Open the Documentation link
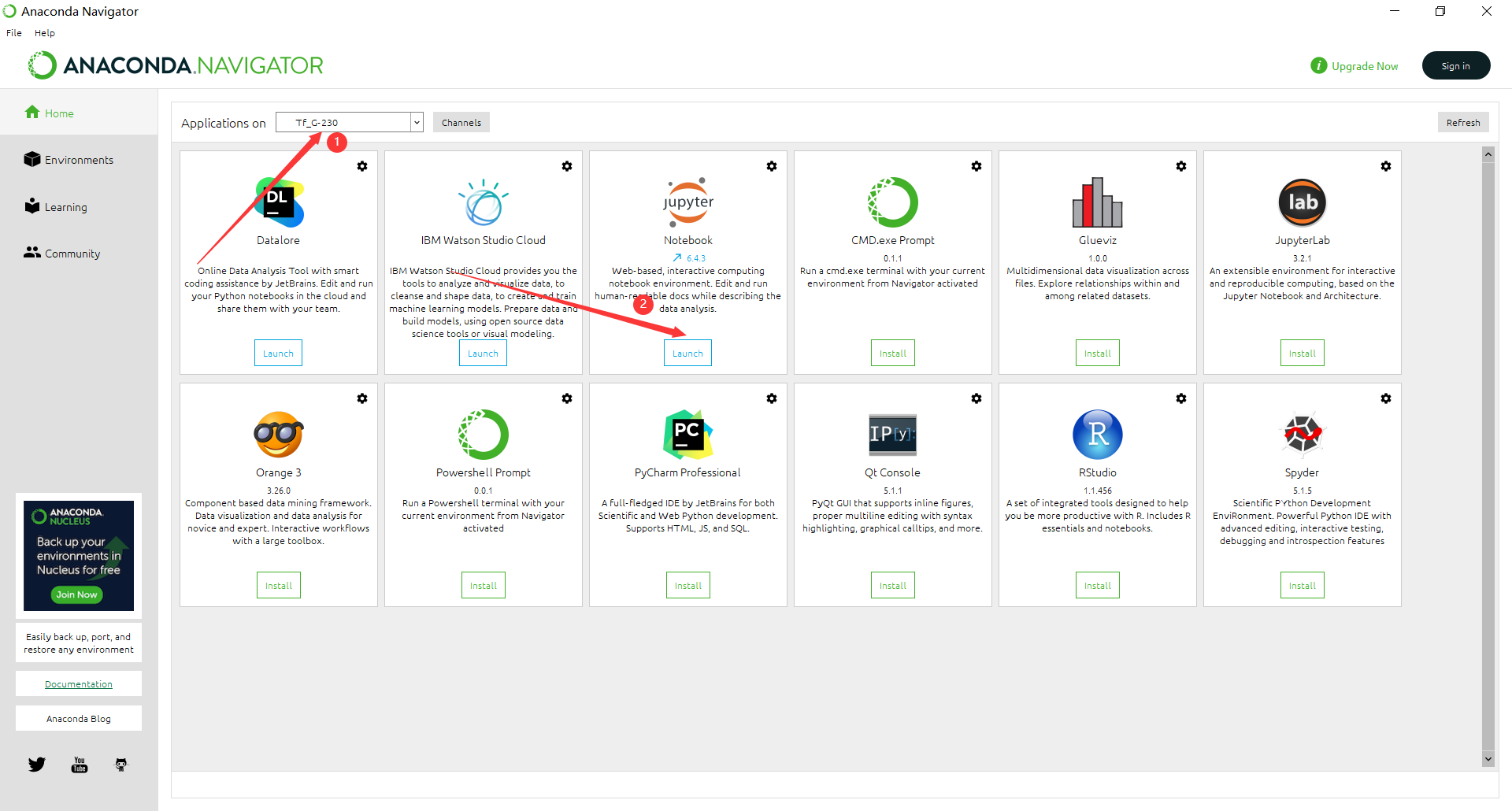Screen dimensions: 1512x811 (79, 683)
